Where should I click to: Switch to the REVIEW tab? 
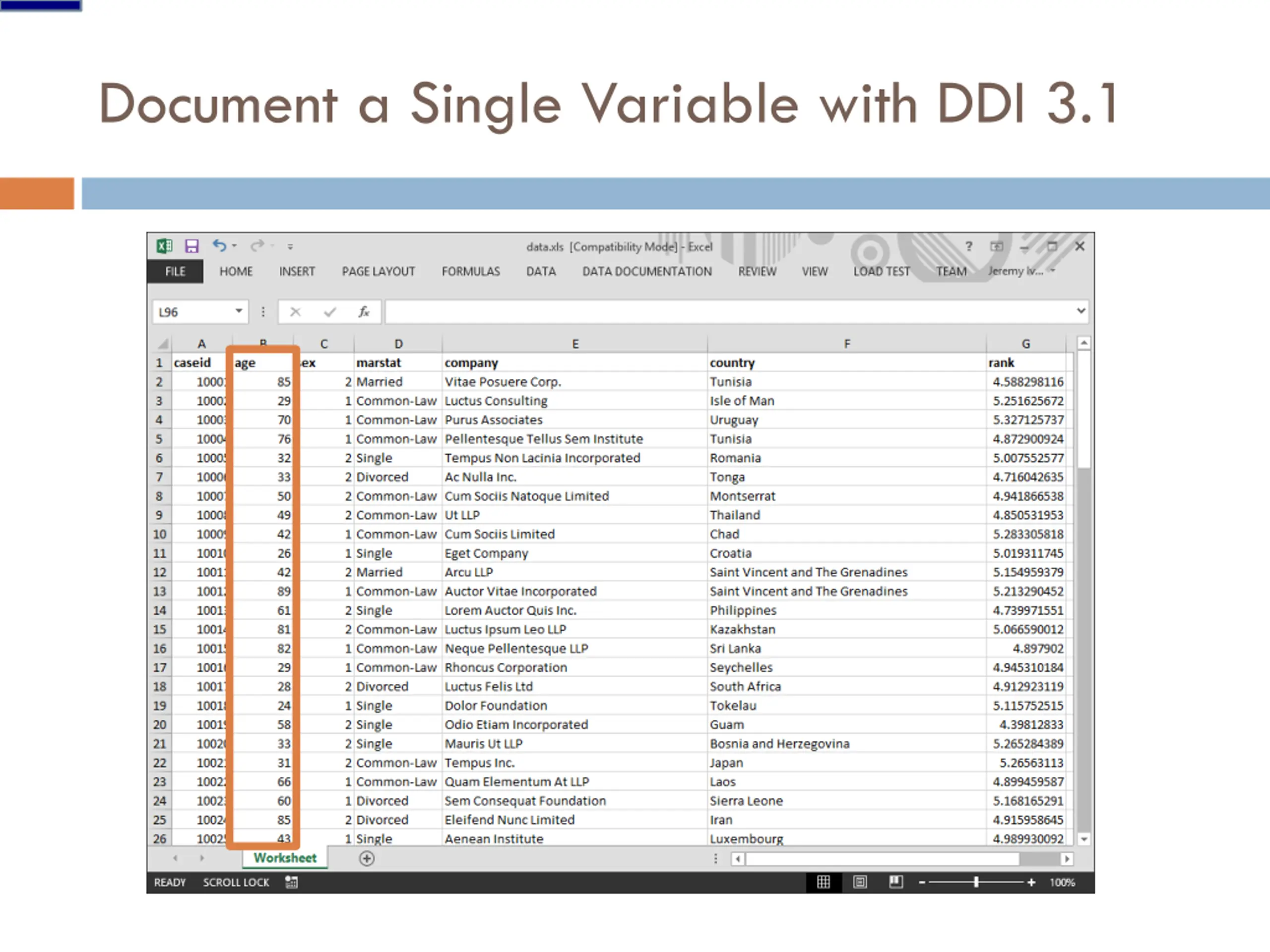[758, 271]
